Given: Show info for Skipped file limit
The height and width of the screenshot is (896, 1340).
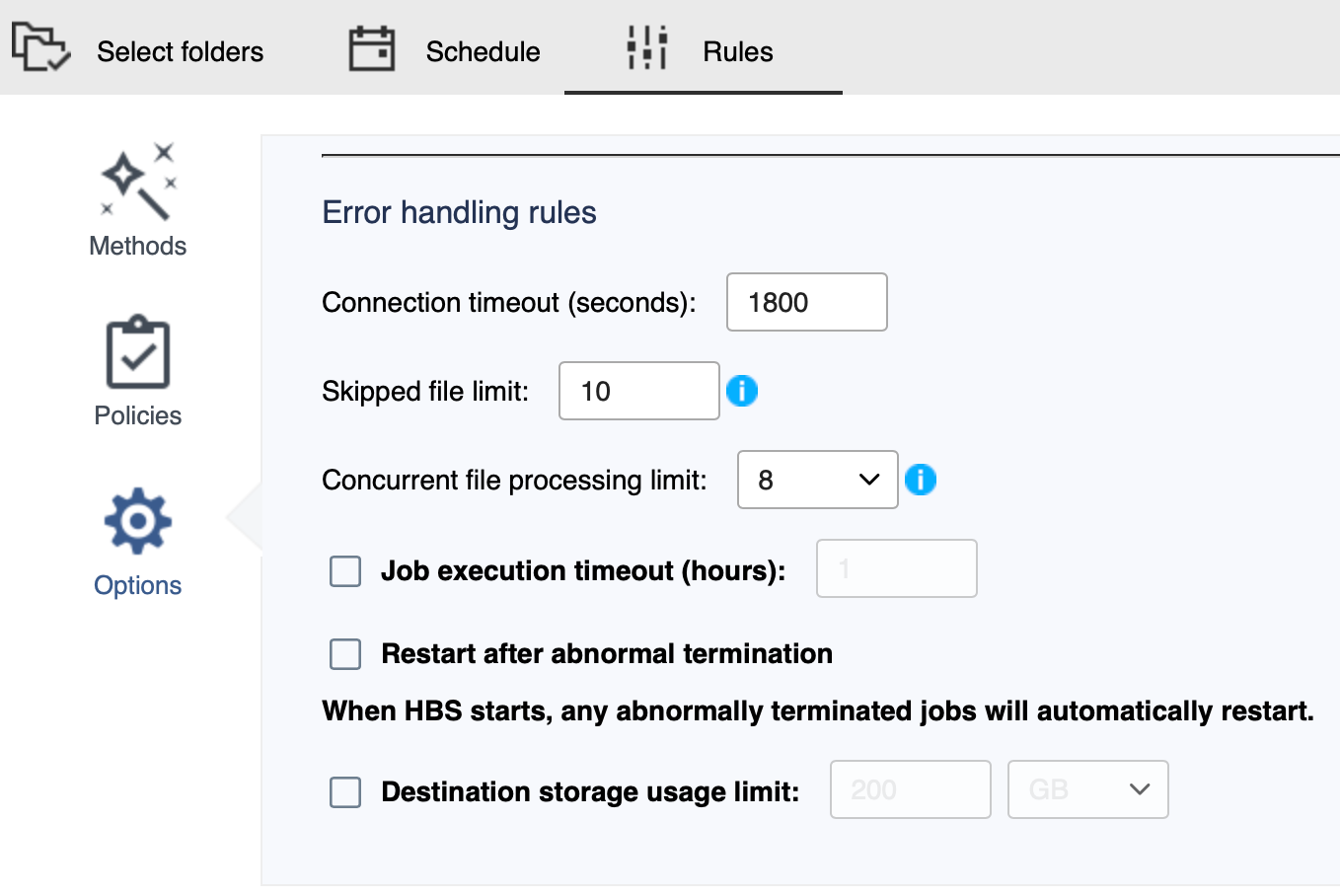Looking at the screenshot, I should click(742, 391).
